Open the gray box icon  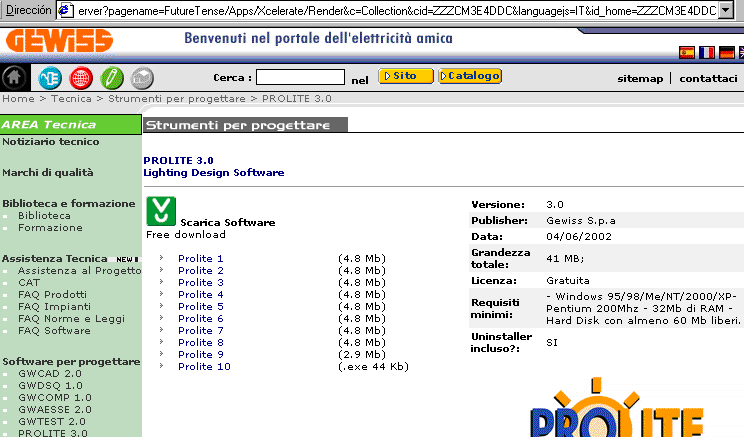[x=142, y=78]
